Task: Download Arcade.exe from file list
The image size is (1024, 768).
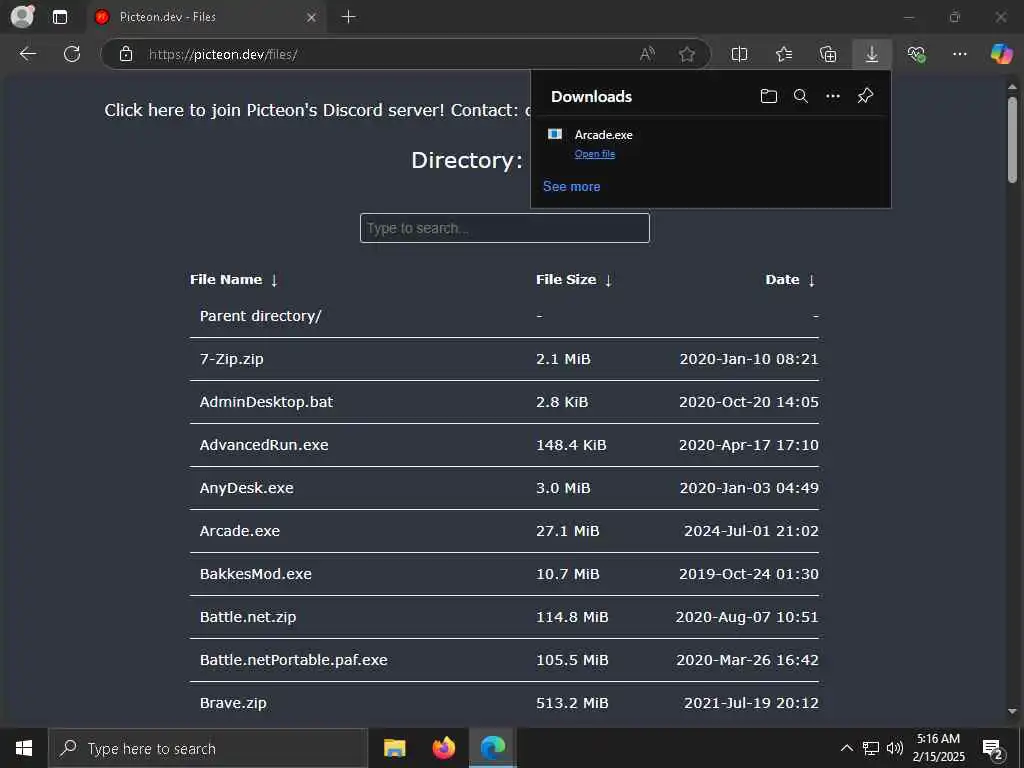Action: [x=240, y=532]
